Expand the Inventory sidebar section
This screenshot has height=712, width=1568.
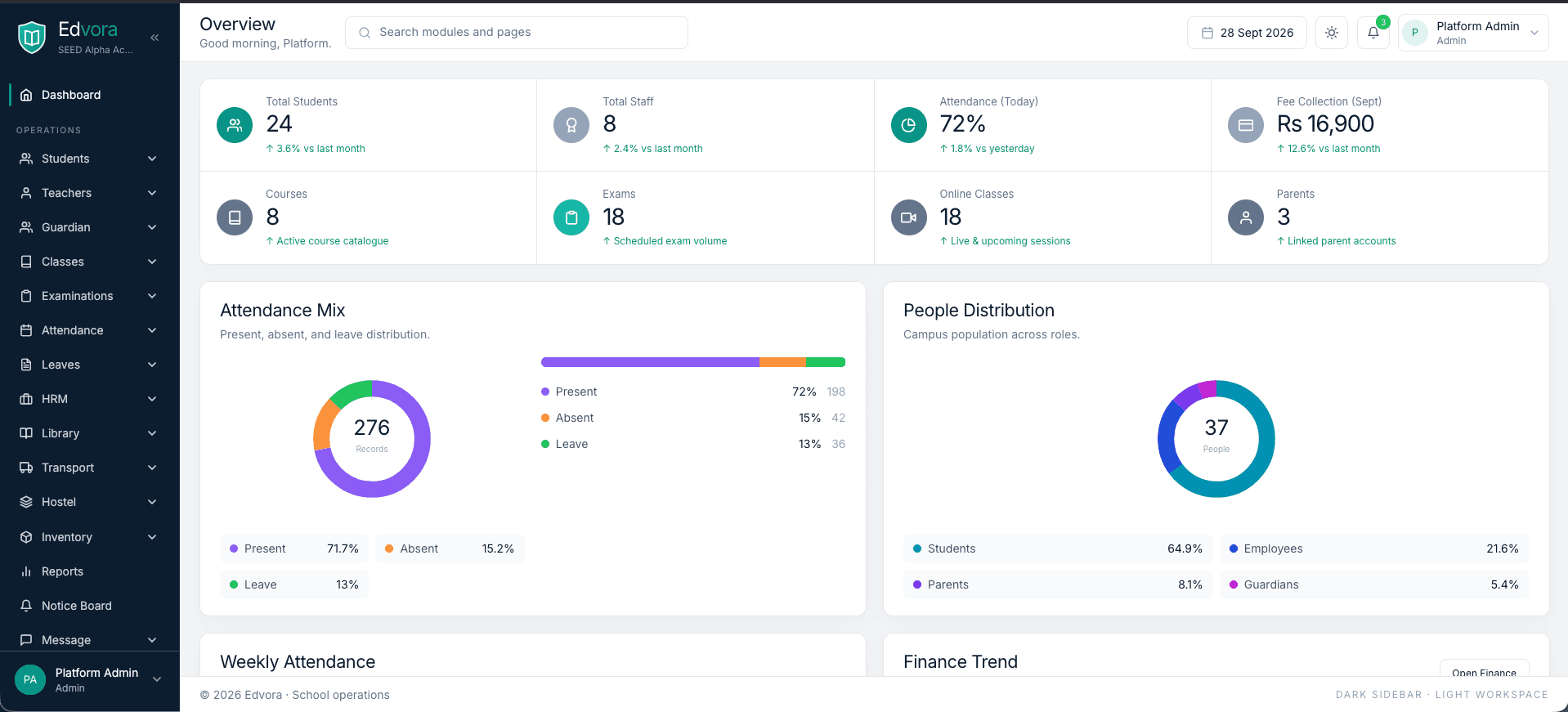point(89,537)
